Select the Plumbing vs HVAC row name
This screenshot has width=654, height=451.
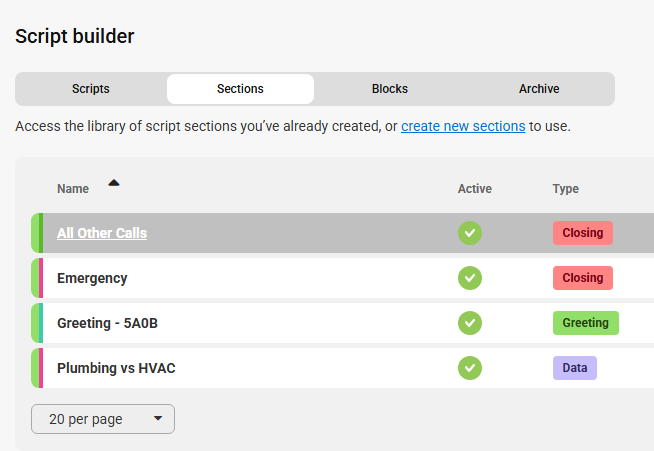[116, 368]
